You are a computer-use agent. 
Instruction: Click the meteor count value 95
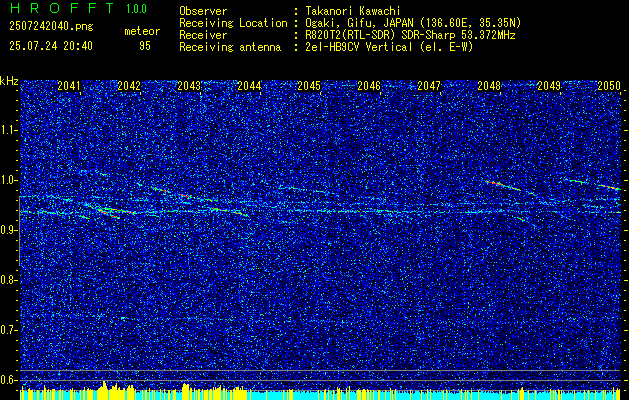(145, 46)
